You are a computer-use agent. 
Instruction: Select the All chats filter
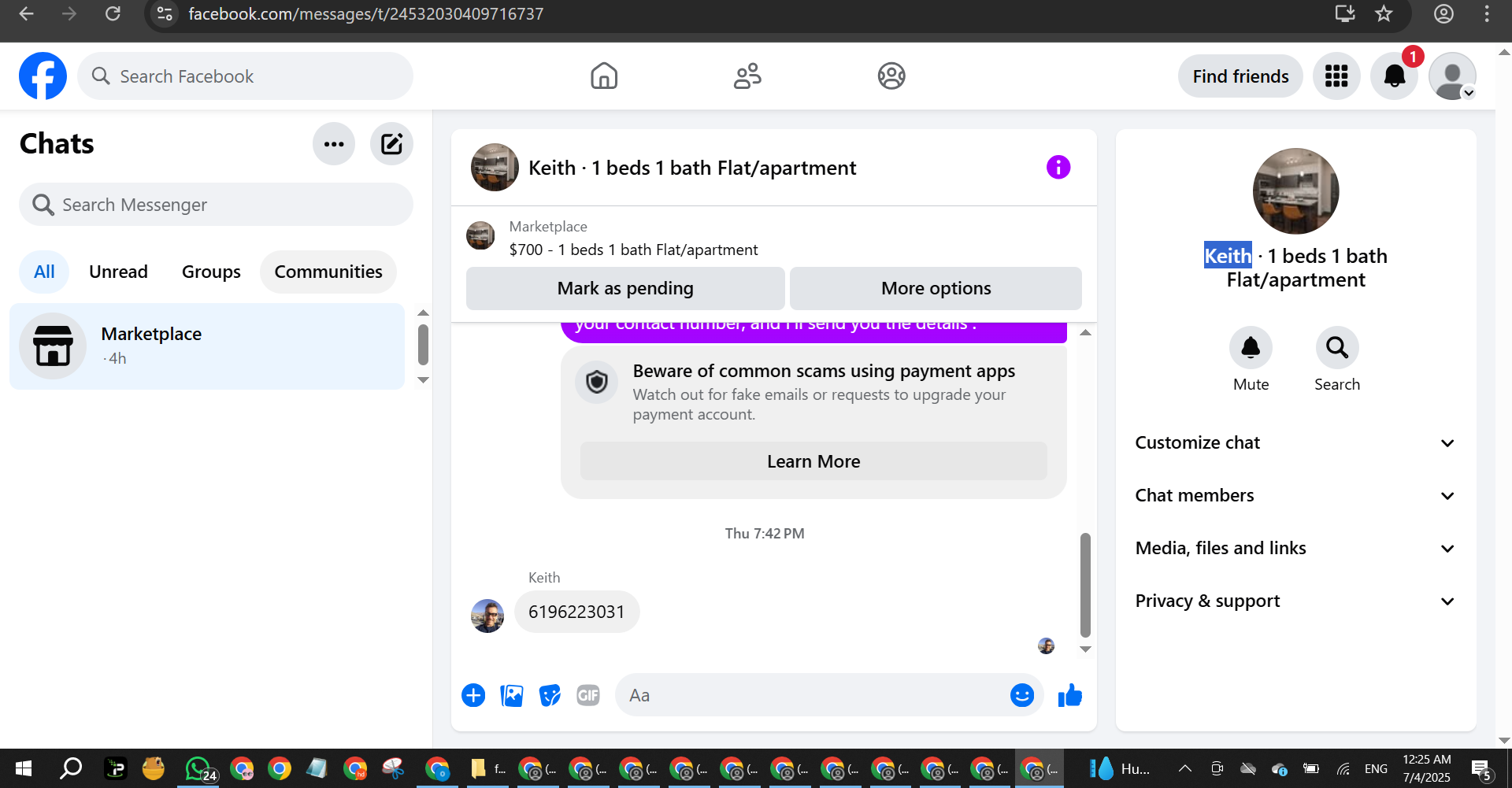(44, 272)
